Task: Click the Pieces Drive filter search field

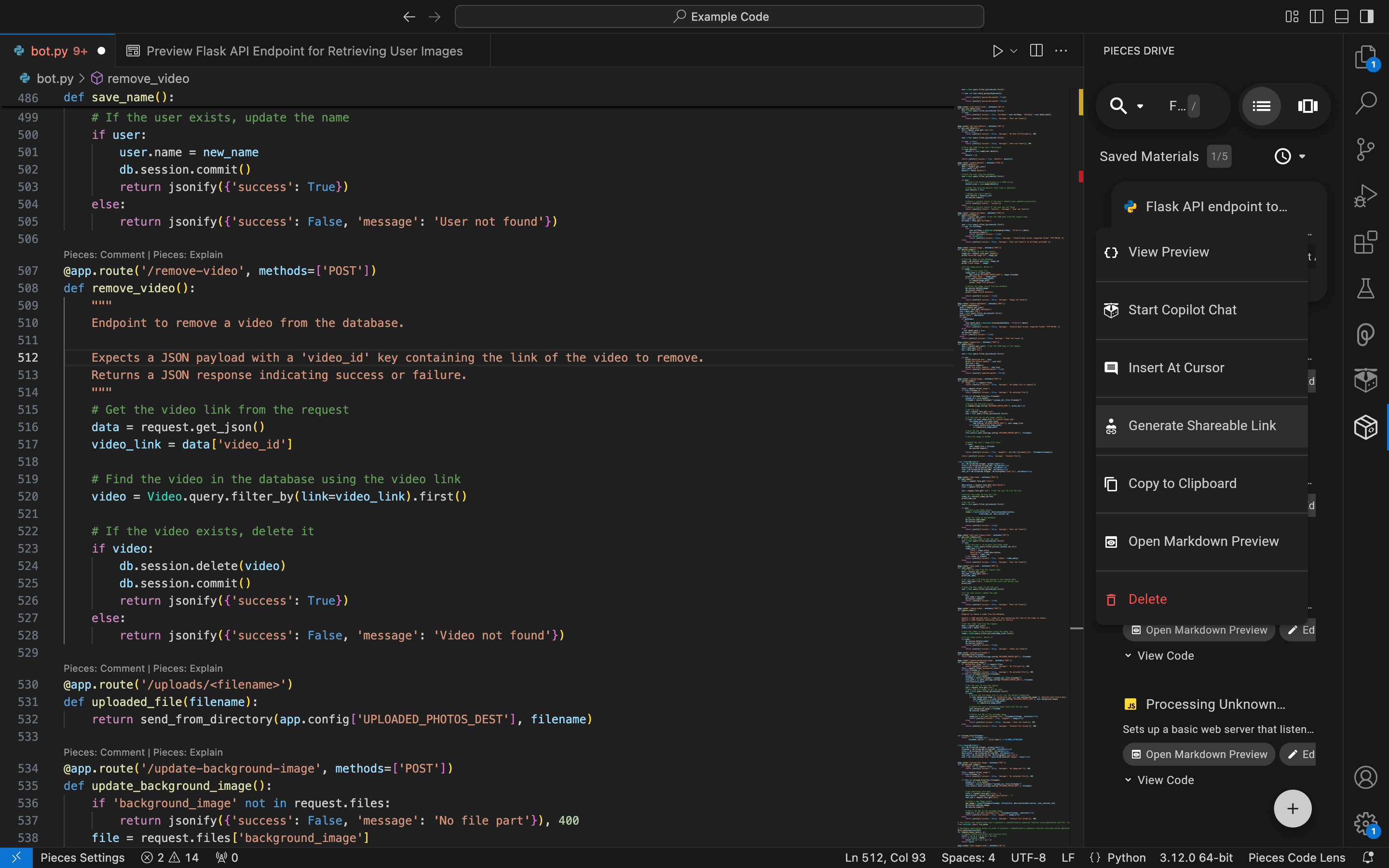Action: click(1184, 106)
